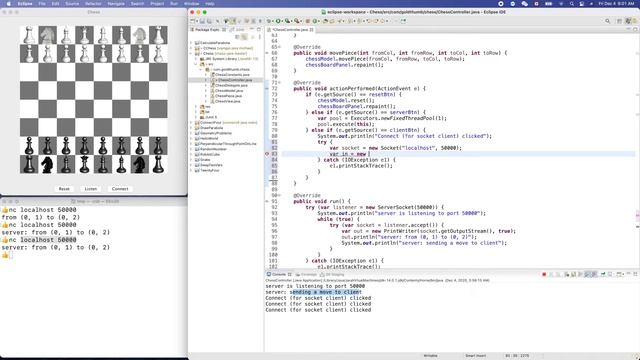Select the Package Explorer tab
The height and width of the screenshot is (360, 640).
click(207, 30)
